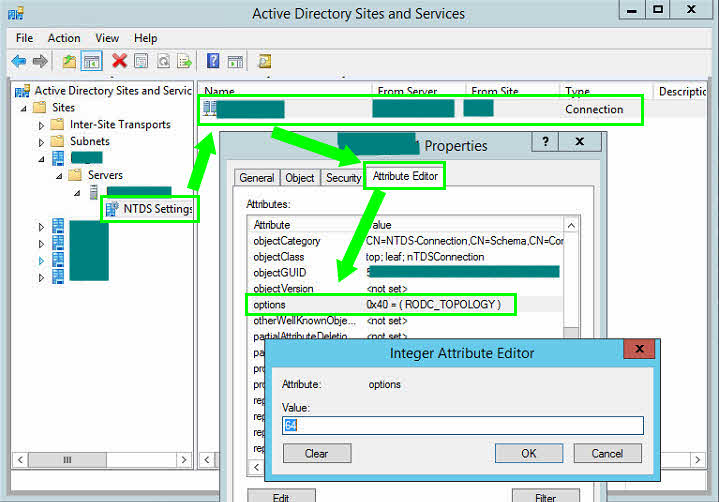Switch to the Object tab
719x502 pixels.
coord(299,177)
